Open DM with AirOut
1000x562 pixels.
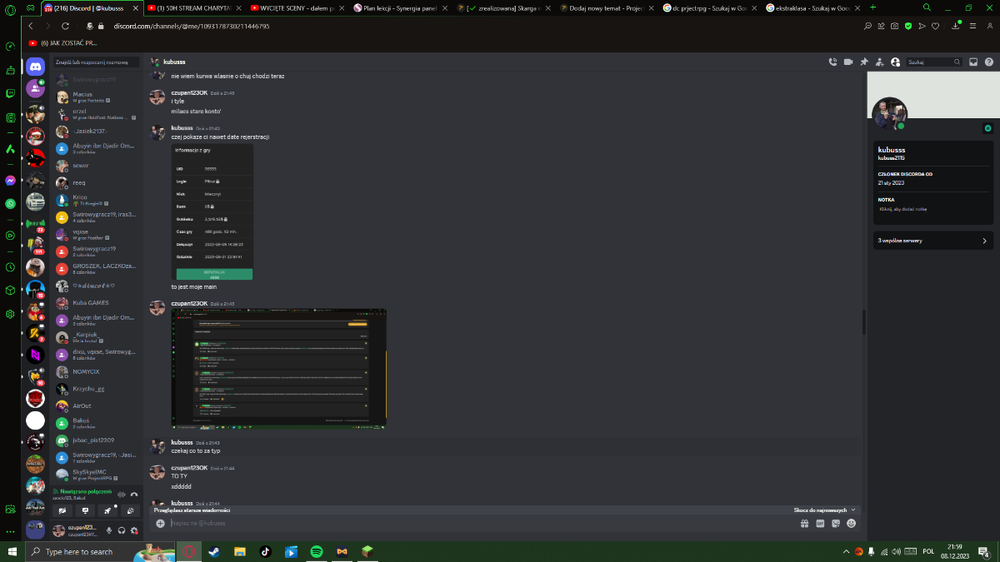97,406
